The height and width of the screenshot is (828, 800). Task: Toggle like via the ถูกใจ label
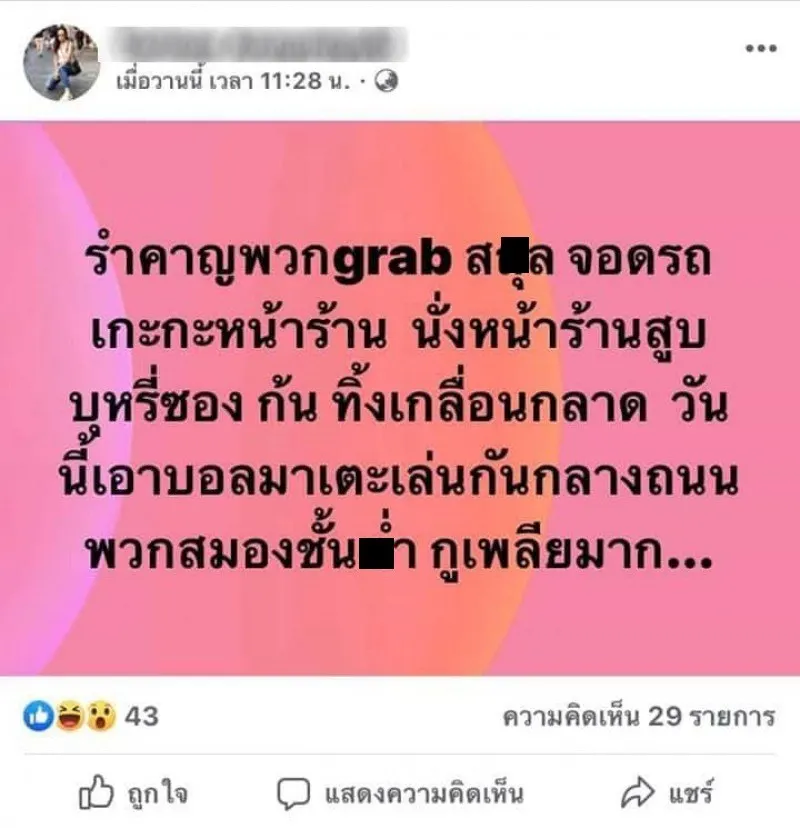coord(157,793)
